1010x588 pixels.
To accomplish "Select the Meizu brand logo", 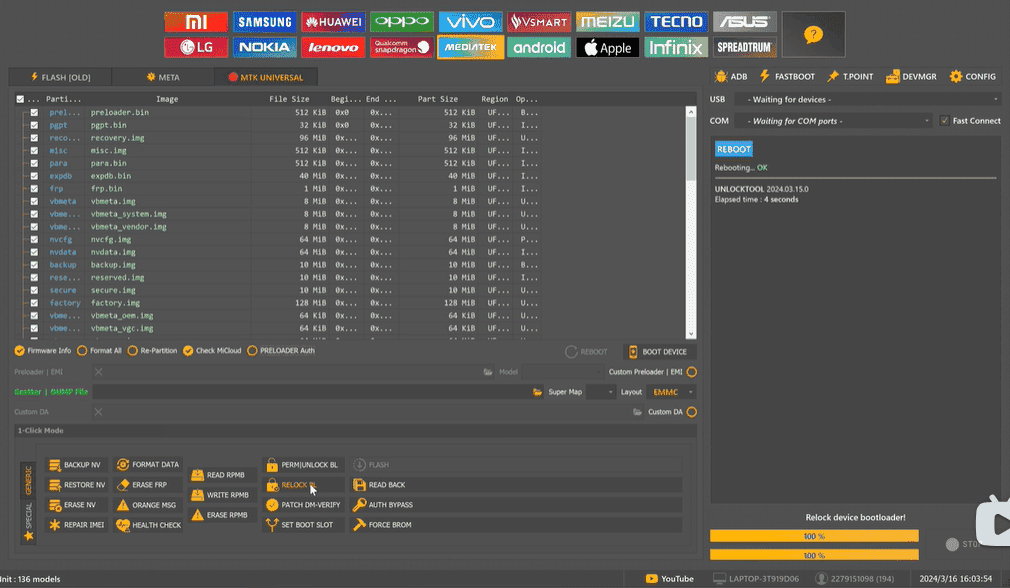I will point(607,22).
